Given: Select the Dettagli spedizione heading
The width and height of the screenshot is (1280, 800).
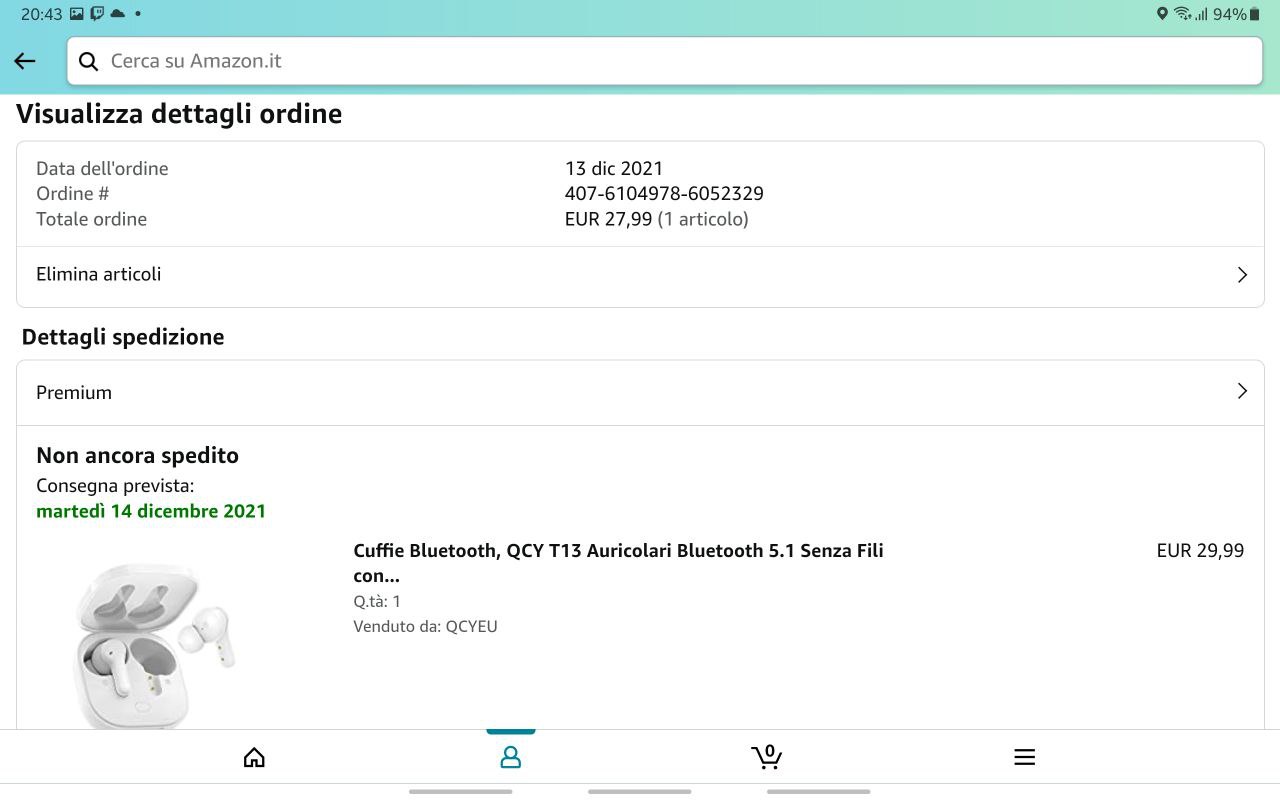Looking at the screenshot, I should (123, 337).
